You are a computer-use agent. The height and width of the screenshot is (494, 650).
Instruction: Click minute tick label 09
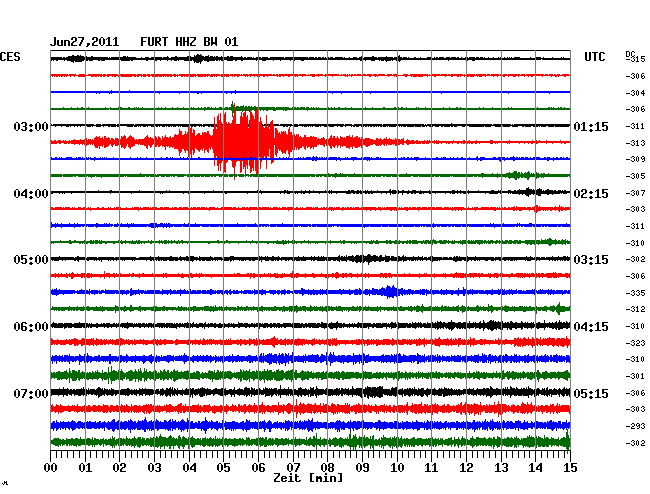coord(362,467)
